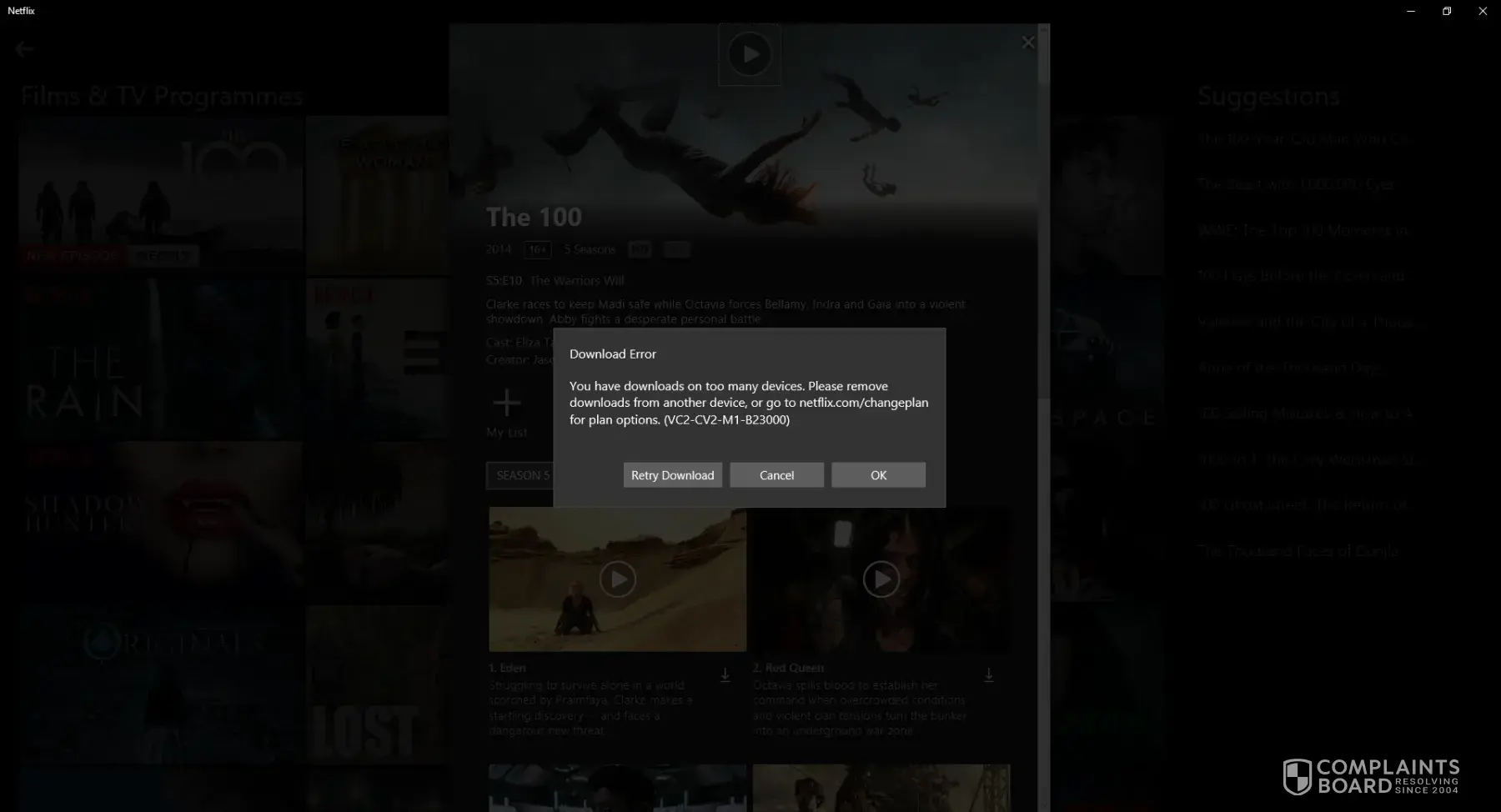Click the Retry Download button

pos(672,475)
